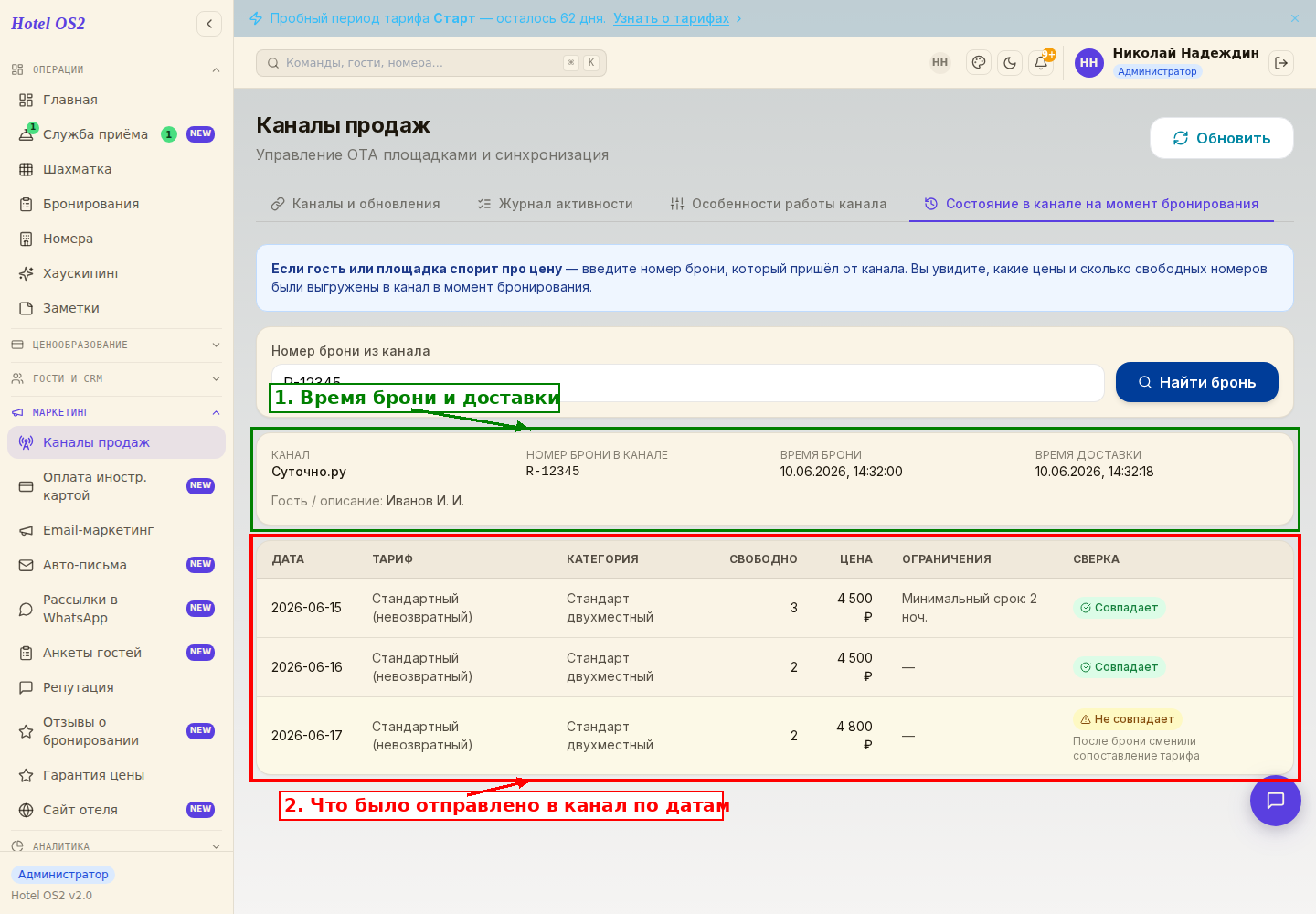Click the logout icon next to the profile
Screen dimensions: 1316x914
(x=1281, y=63)
